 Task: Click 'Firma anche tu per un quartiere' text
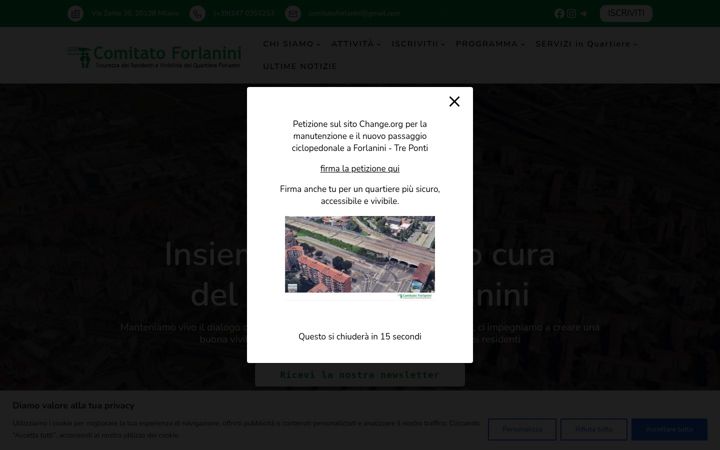click(360, 195)
